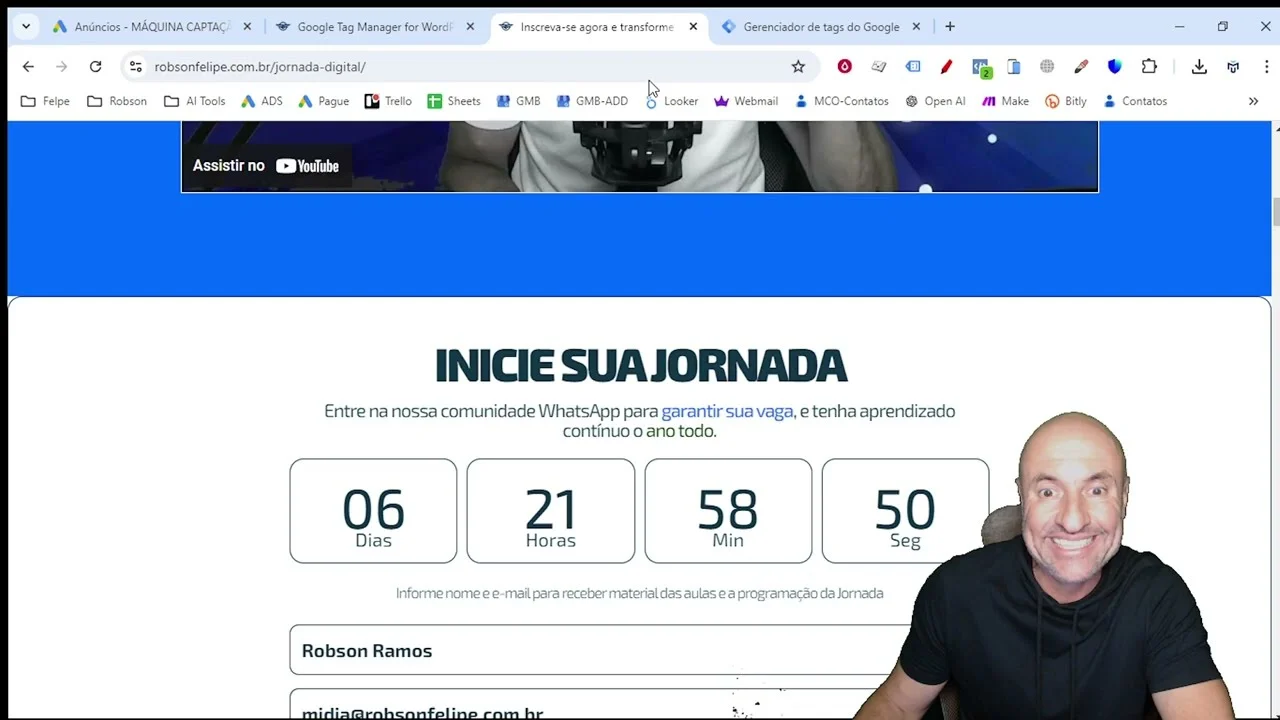Open the Felpe bookmarks folder
Screen dimensions: 1280x720
45,101
